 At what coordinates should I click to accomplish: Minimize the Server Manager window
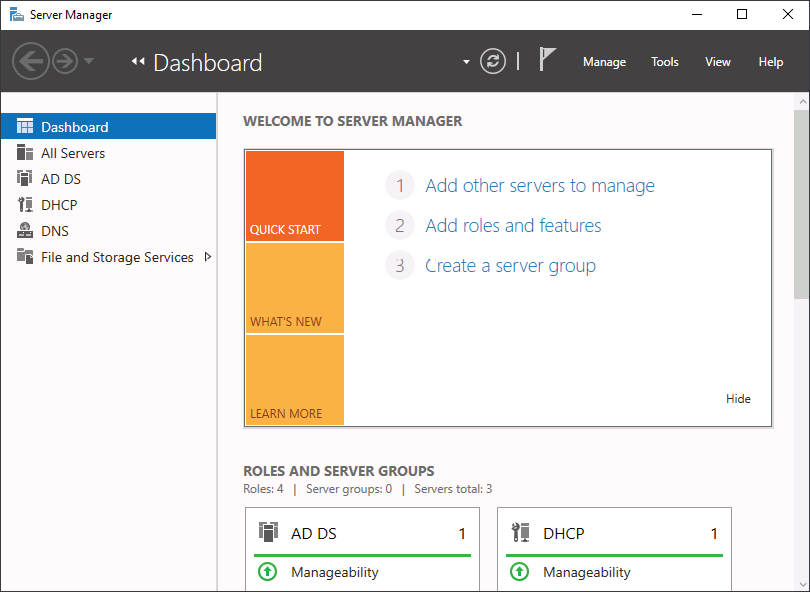point(697,14)
